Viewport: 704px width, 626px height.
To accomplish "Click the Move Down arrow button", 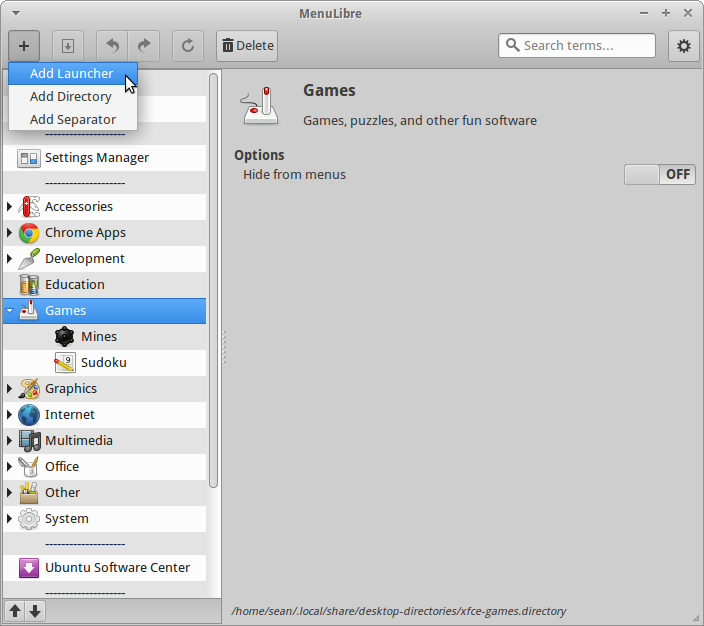I will (x=35, y=611).
